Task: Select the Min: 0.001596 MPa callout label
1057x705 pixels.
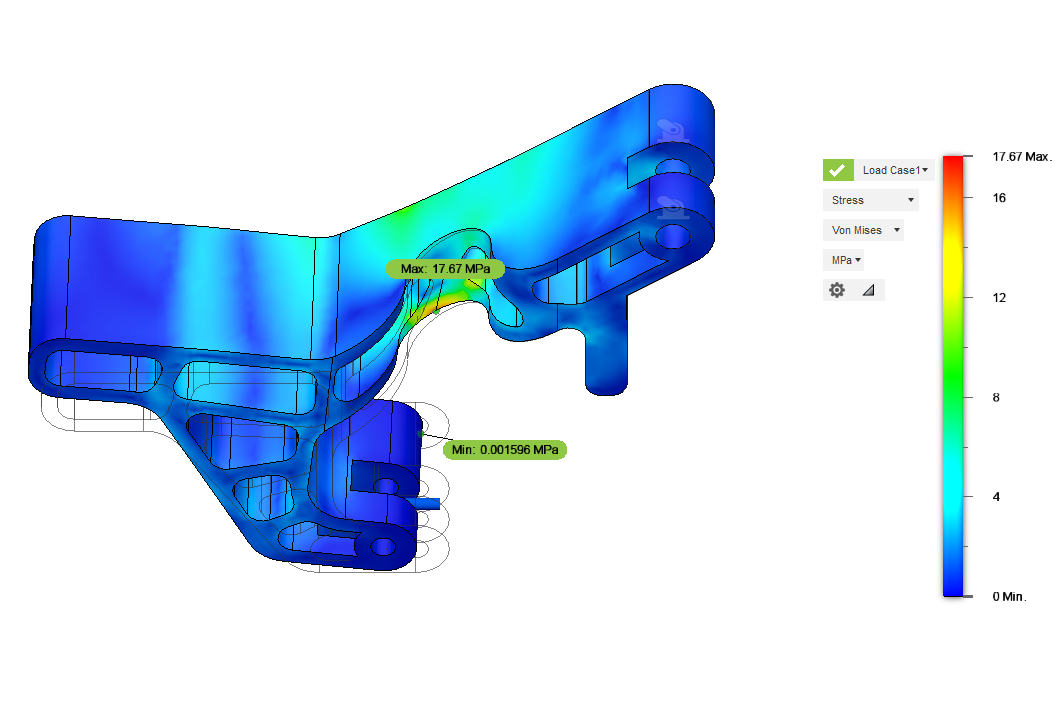Action: [x=505, y=450]
